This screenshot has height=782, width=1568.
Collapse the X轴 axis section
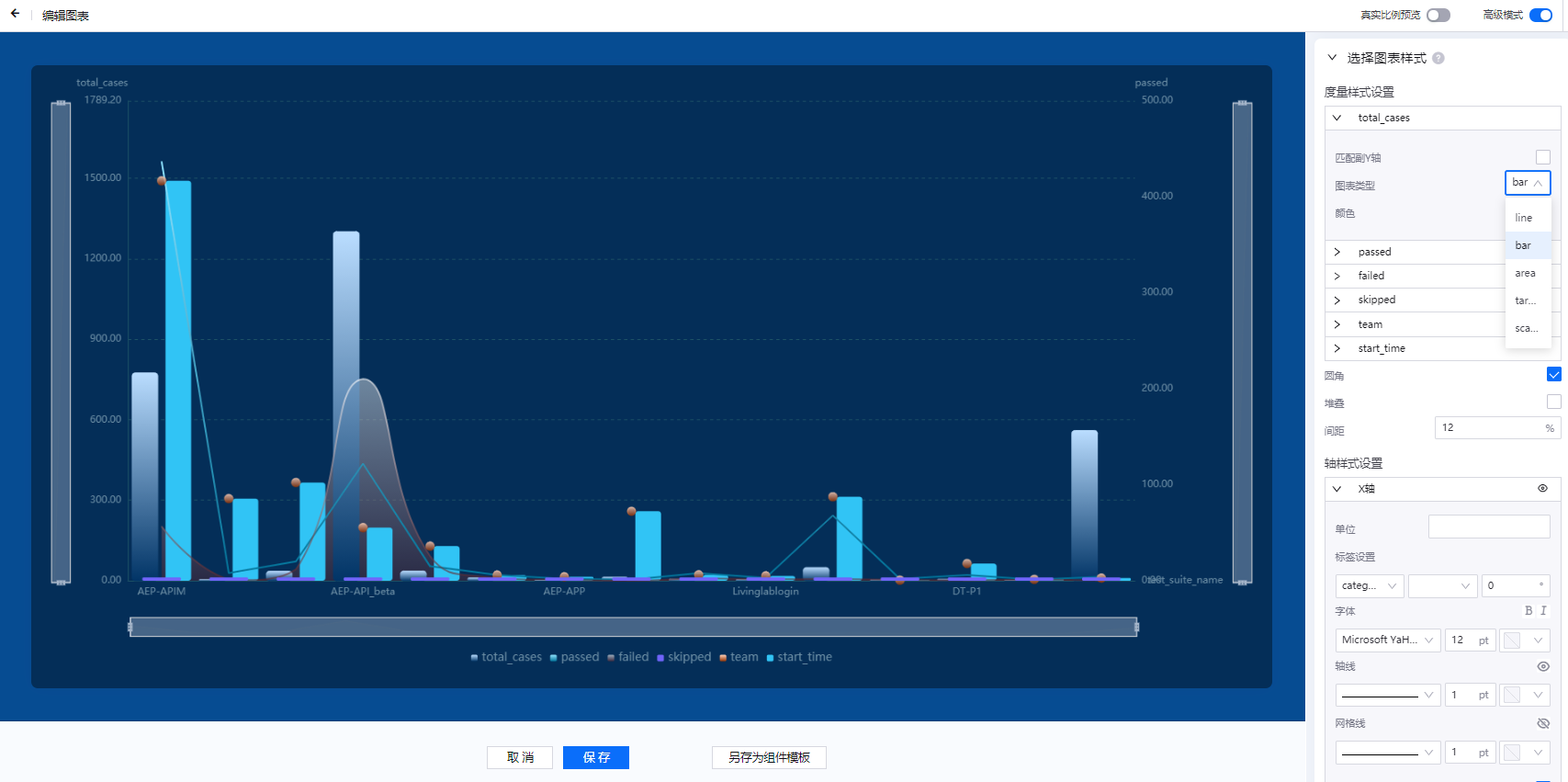[x=1337, y=489]
